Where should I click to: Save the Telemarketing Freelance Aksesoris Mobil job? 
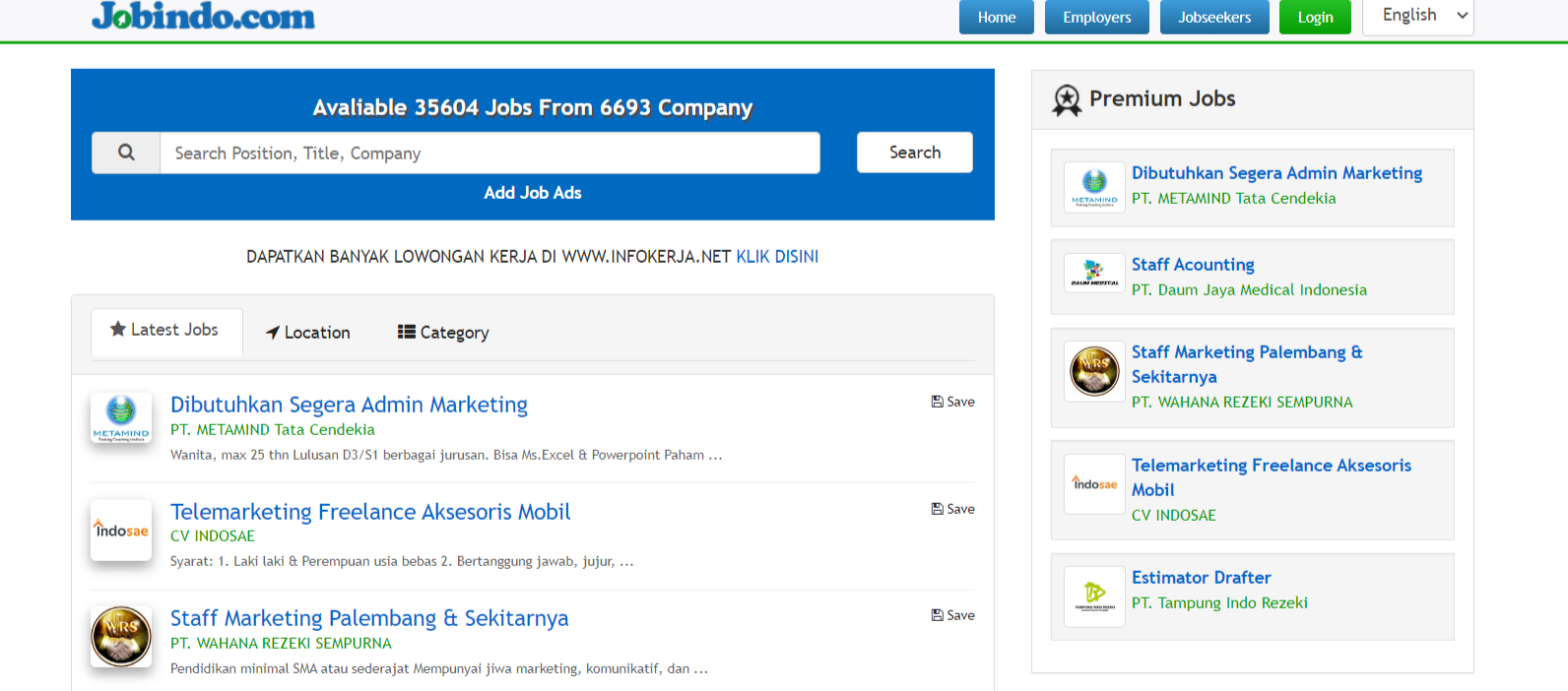click(953, 509)
